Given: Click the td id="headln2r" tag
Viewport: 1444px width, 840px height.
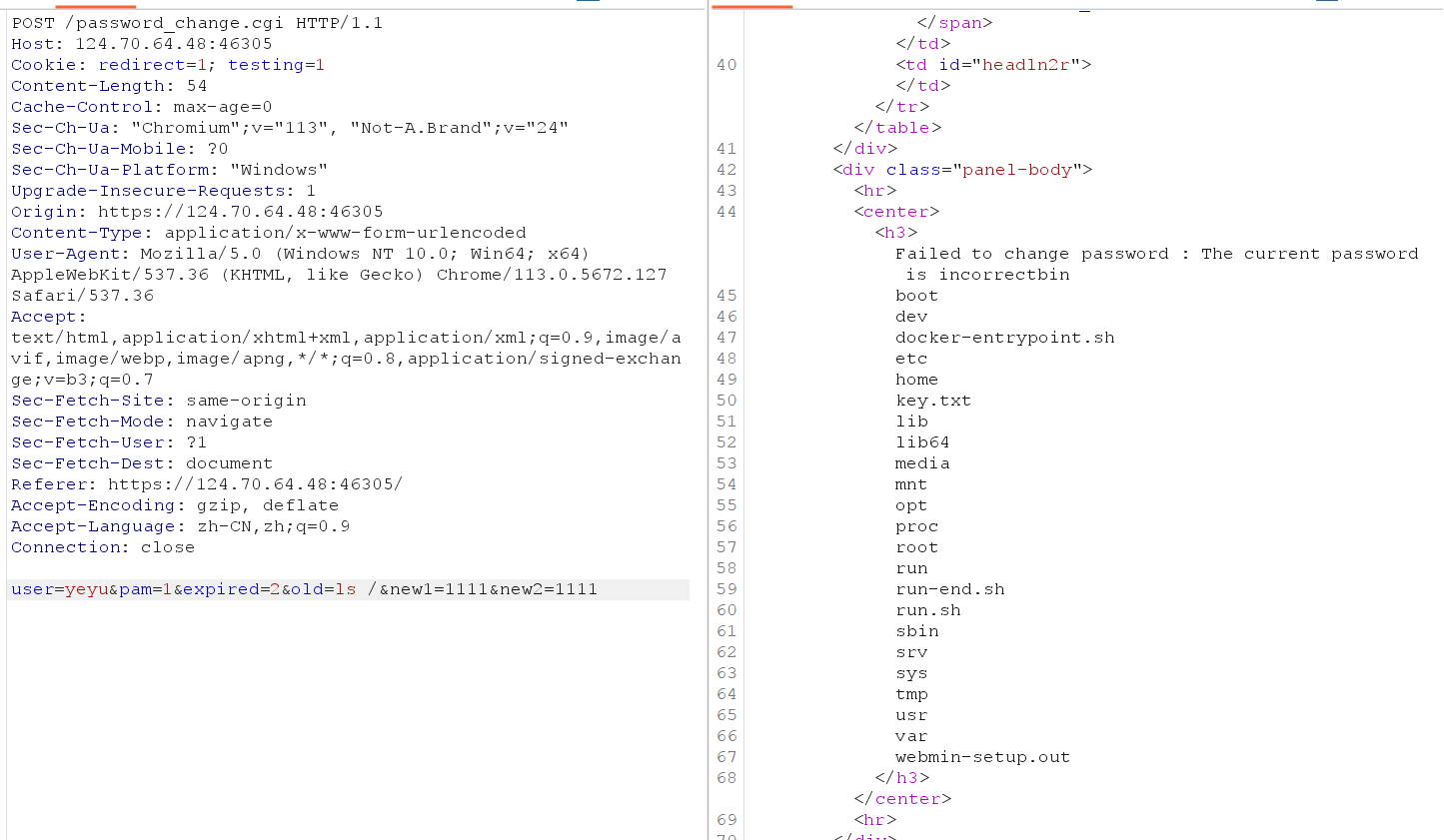Looking at the screenshot, I should coord(993,65).
